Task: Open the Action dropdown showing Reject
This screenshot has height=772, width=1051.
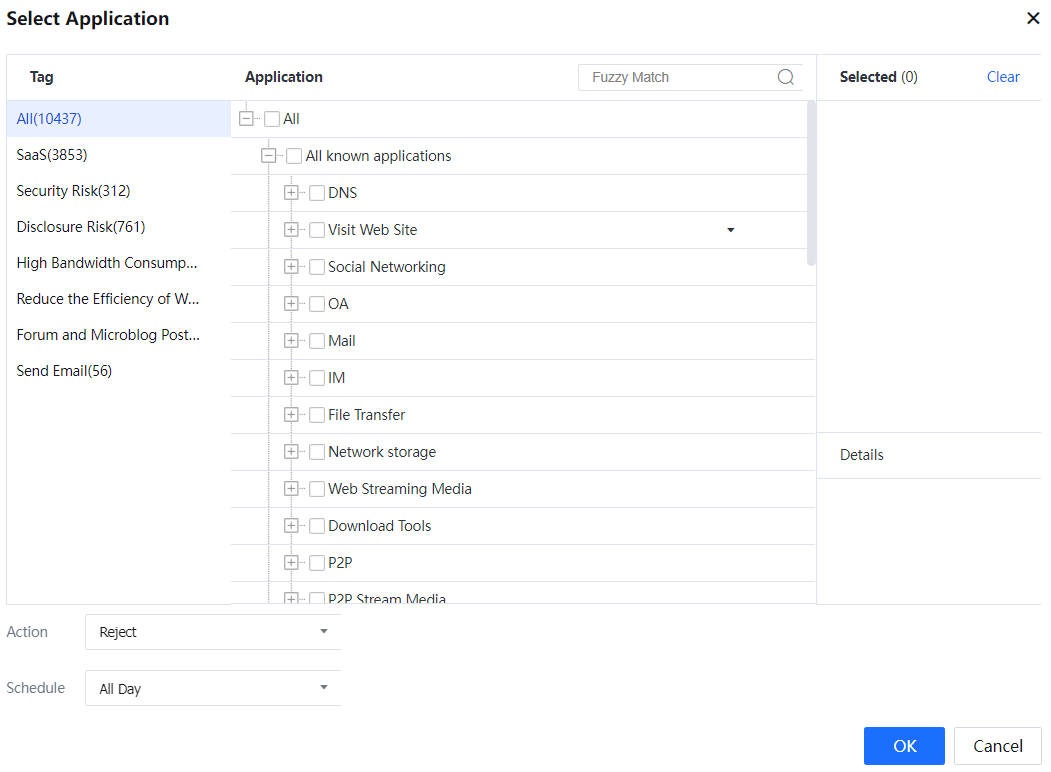Action: [212, 632]
